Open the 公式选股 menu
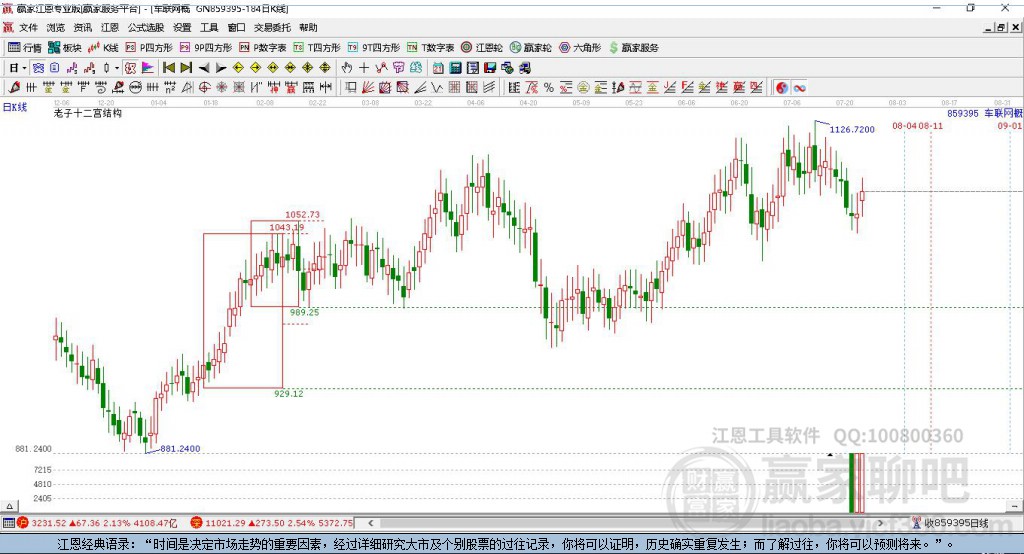Viewport: 1024px width, 554px height. [x=146, y=27]
